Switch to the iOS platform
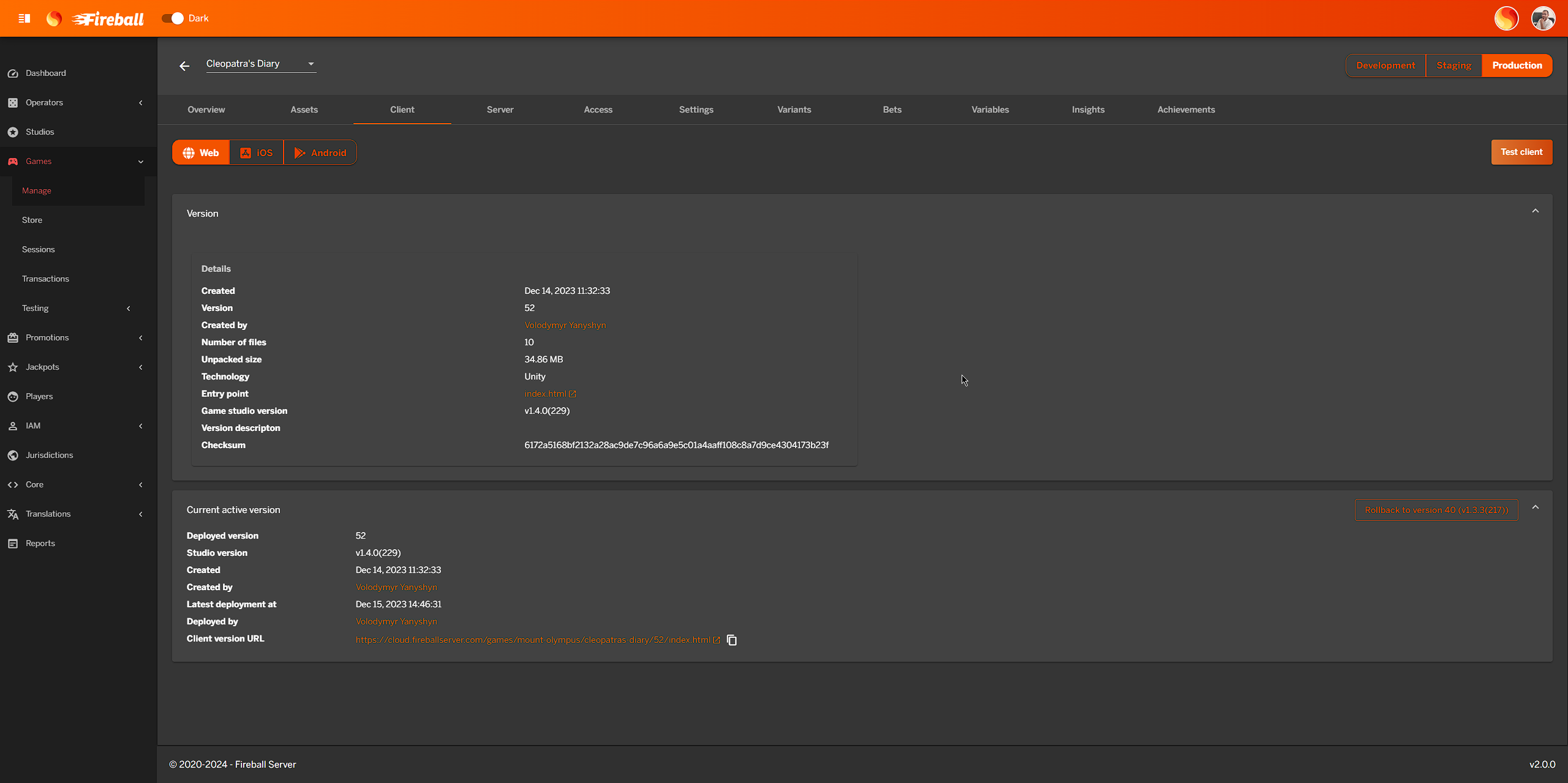This screenshot has height=783, width=1568. click(x=256, y=152)
